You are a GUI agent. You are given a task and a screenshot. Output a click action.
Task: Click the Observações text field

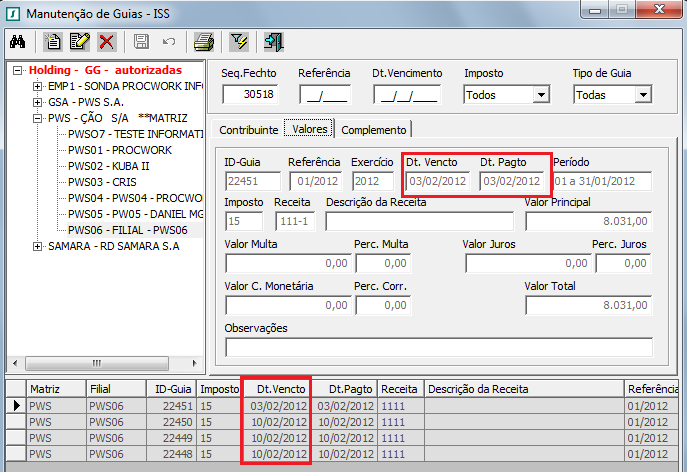[439, 348]
